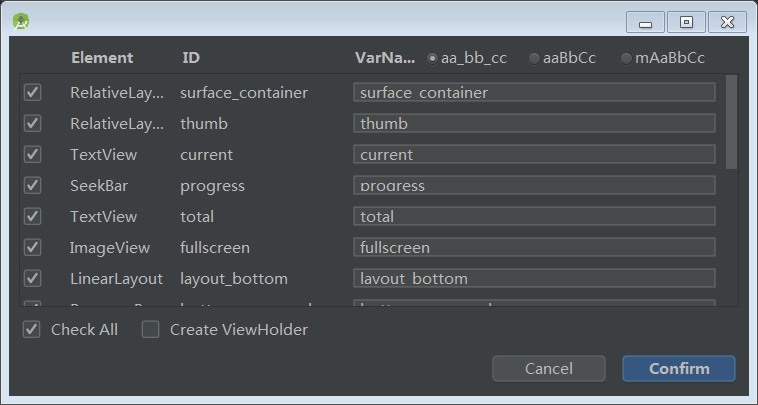Image resolution: width=758 pixels, height=405 pixels.
Task: Click the current variable name field
Action: click(x=534, y=154)
